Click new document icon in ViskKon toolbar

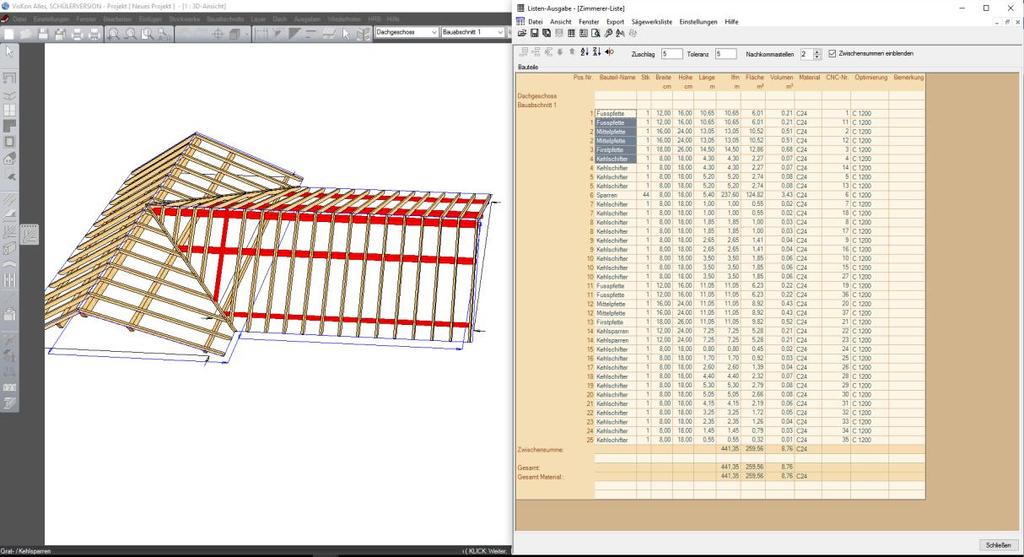[9, 34]
